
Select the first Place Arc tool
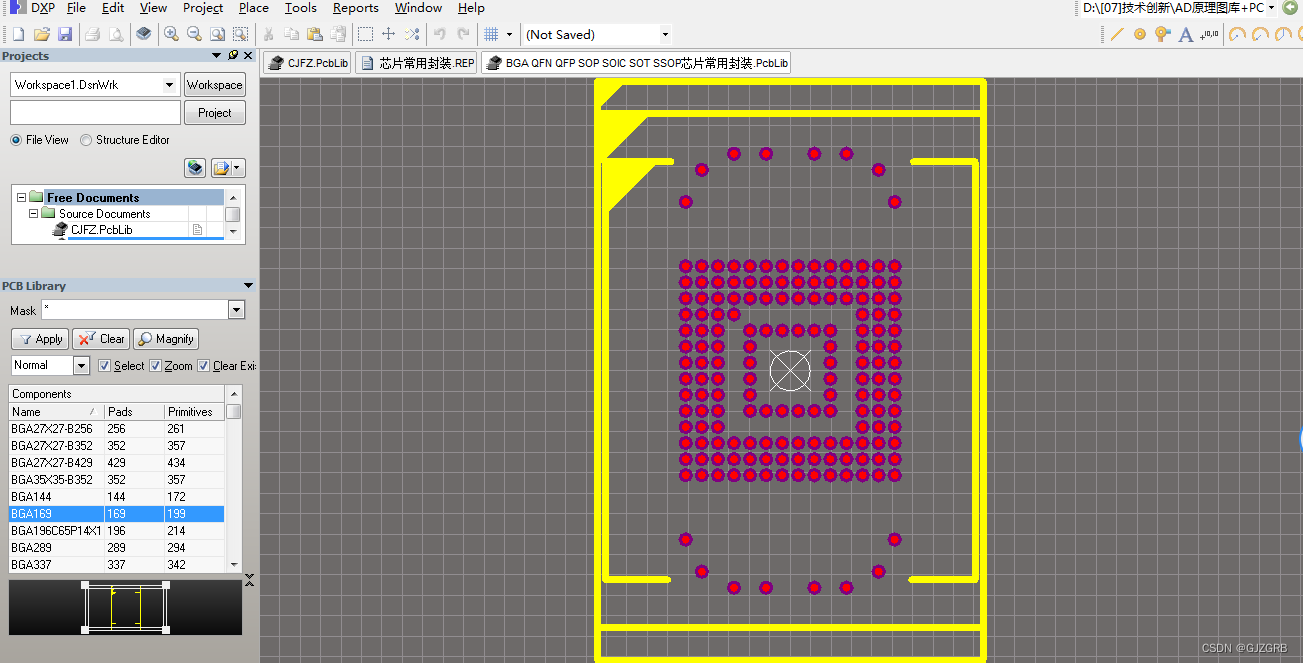coord(1238,34)
